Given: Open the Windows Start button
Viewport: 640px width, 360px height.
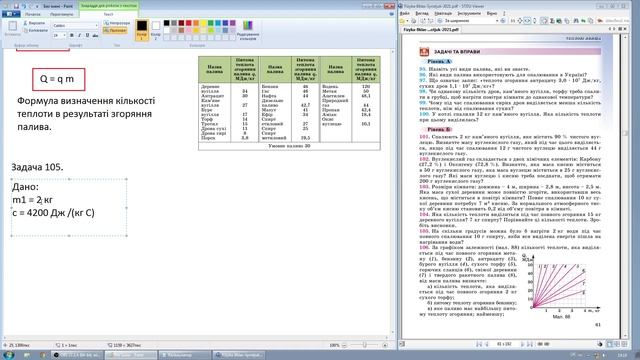Looking at the screenshot, I should tap(9, 355).
